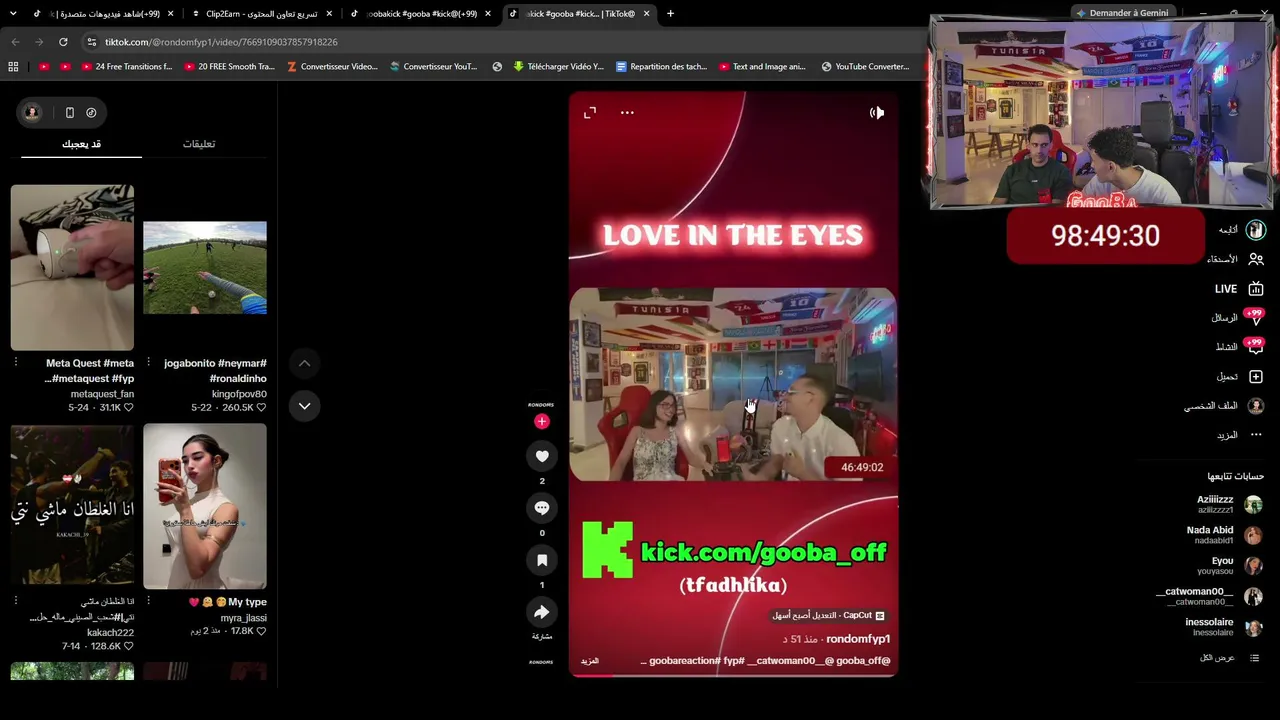
Task: Go to the previous video with up arrow
Action: (304, 363)
